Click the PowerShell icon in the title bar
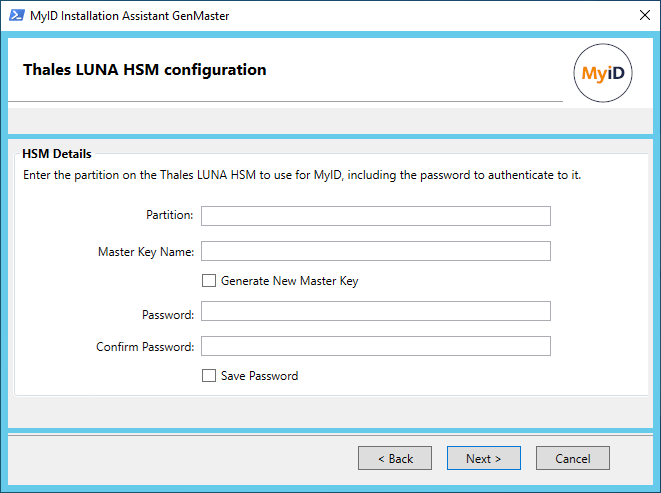This screenshot has height=493, width=661. coord(17,16)
